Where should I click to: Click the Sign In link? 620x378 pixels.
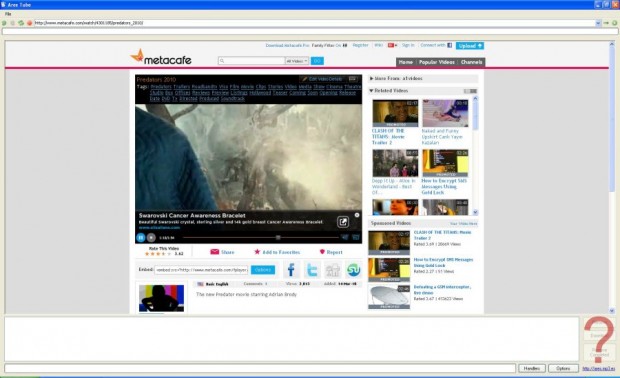(408, 45)
